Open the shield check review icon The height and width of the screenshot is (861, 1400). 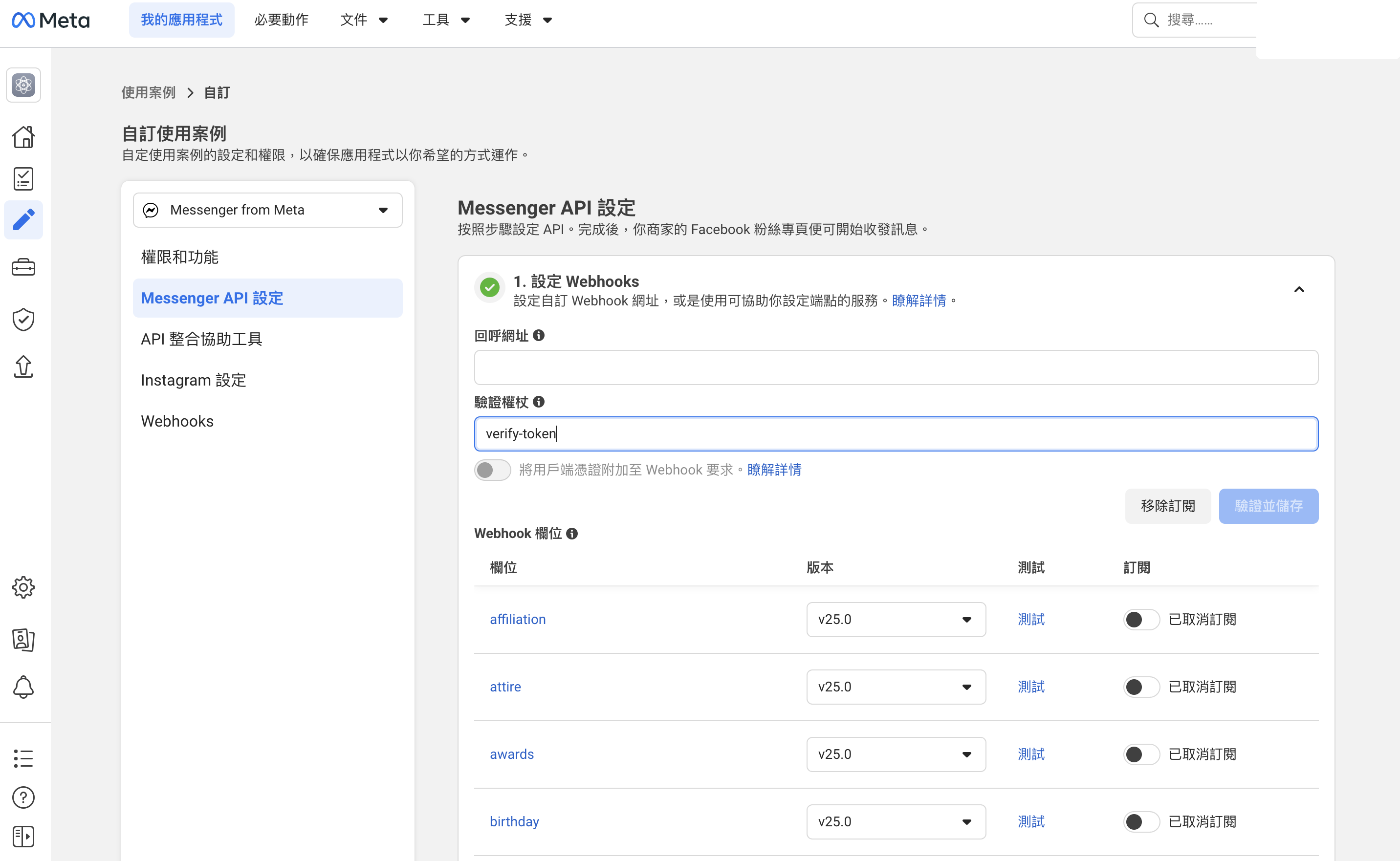point(23,319)
